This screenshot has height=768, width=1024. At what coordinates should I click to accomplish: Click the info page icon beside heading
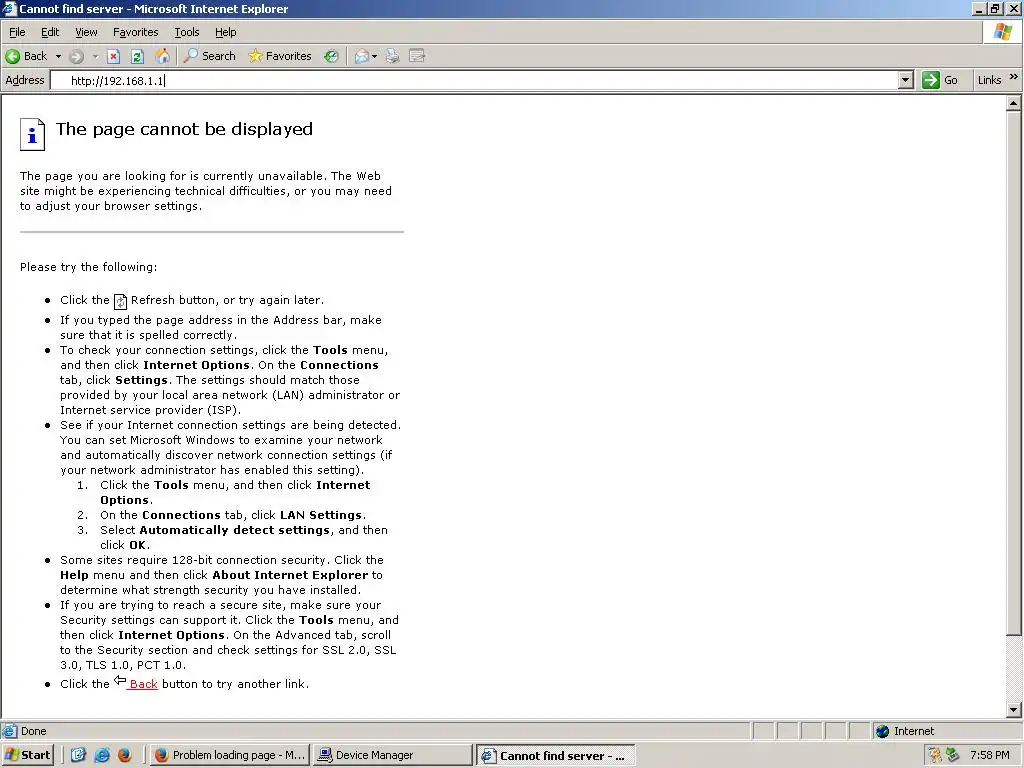(x=32, y=135)
